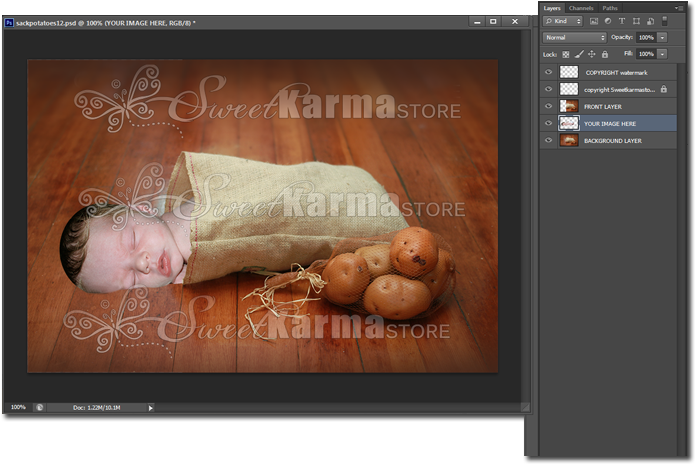Click the copyright Sweetkarmasto layer thumbnail

coord(569,89)
